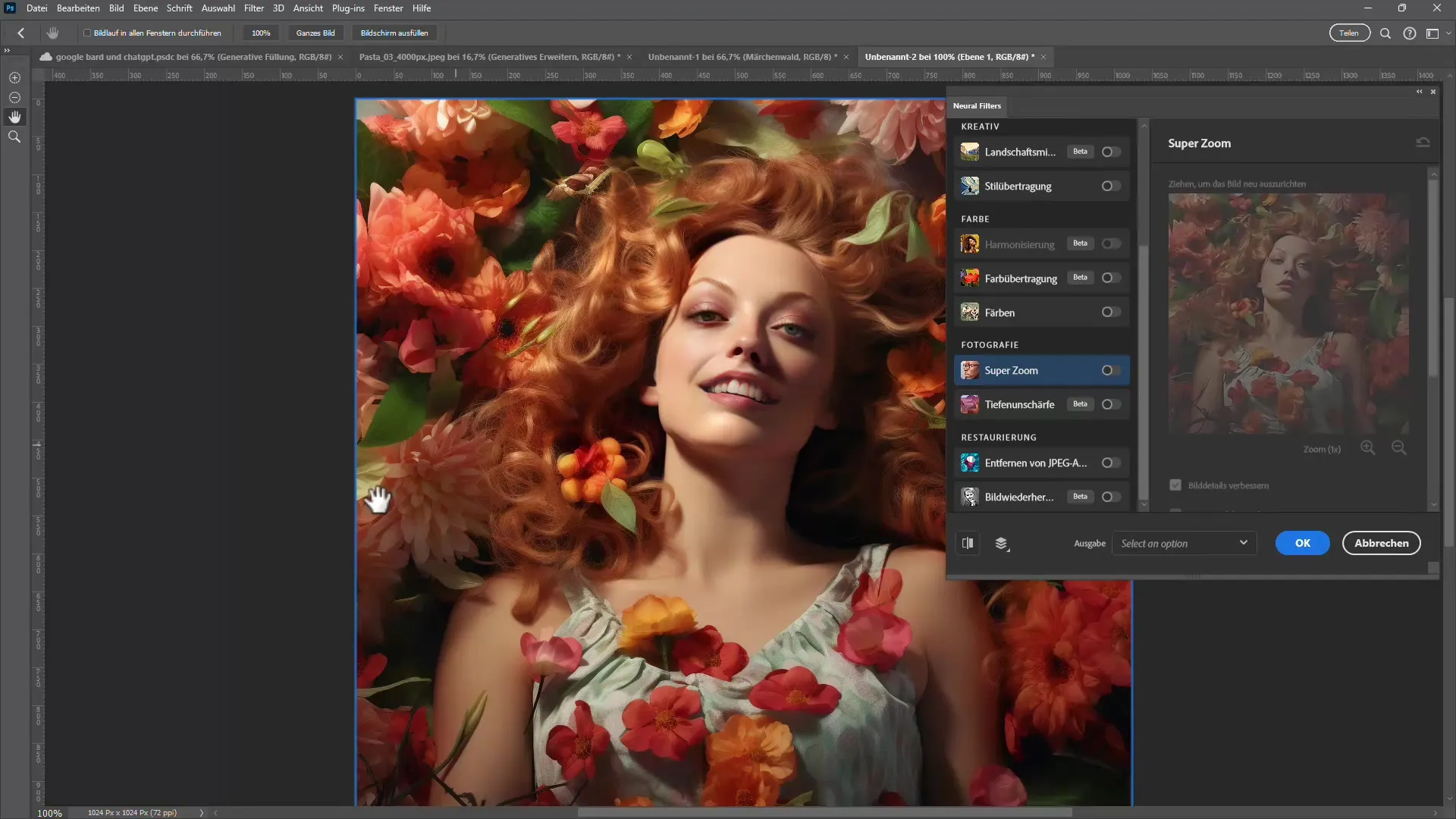Enable the JPEG artifact removal toggle
The width and height of the screenshot is (1456, 819).
pos(1111,463)
